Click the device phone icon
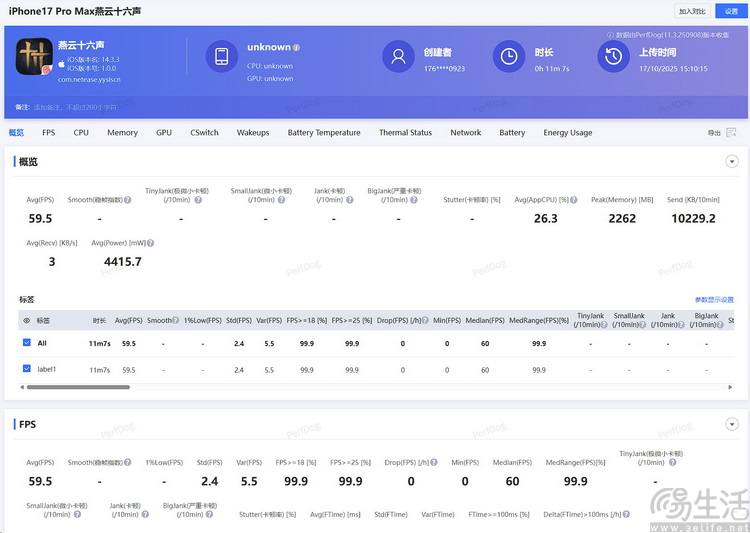 [222, 56]
